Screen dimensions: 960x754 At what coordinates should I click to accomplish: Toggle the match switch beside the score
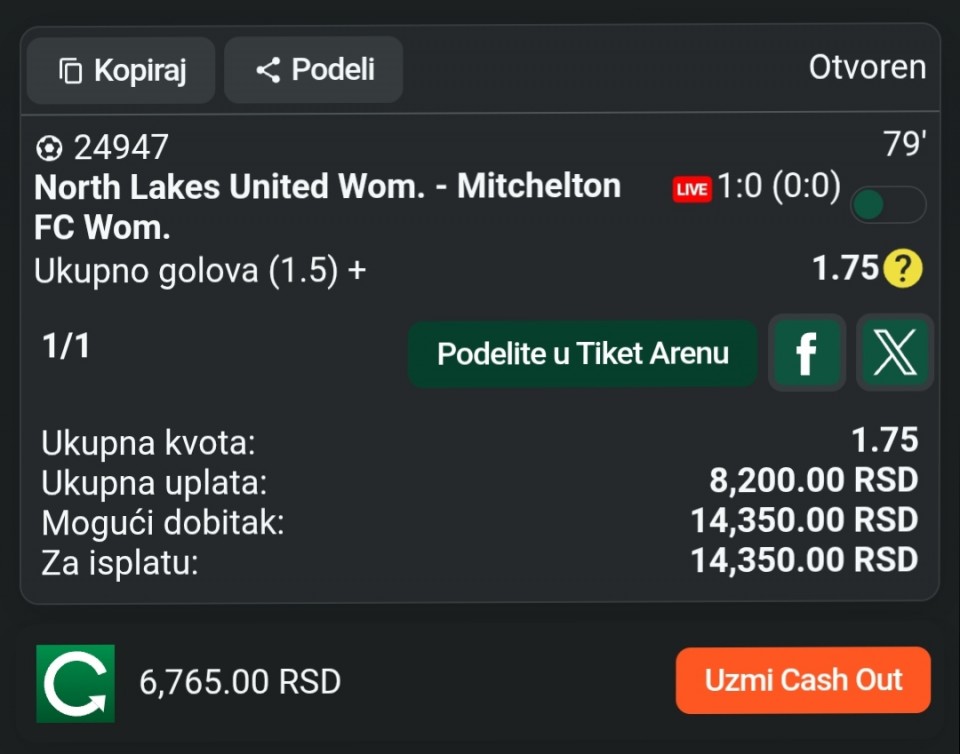(x=887, y=205)
